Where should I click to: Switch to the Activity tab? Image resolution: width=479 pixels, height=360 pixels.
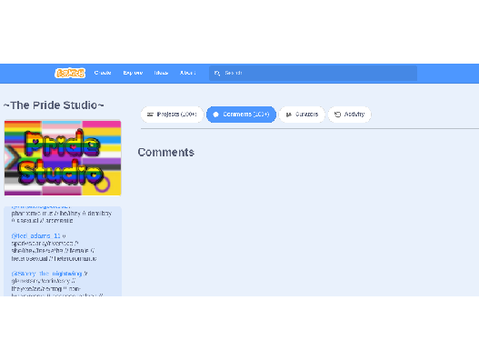coord(350,114)
